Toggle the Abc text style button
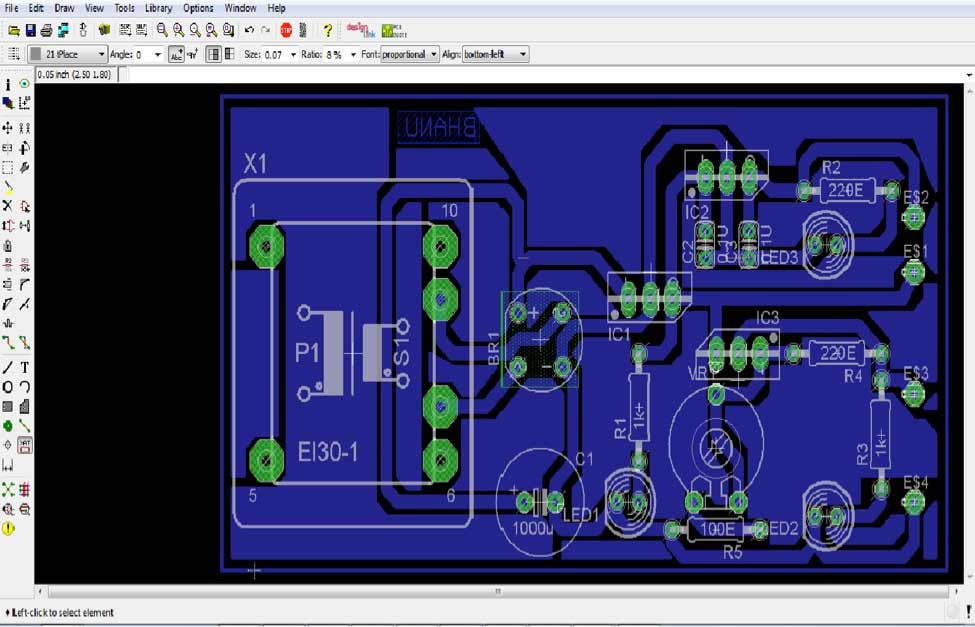The image size is (975, 627). [x=176, y=54]
